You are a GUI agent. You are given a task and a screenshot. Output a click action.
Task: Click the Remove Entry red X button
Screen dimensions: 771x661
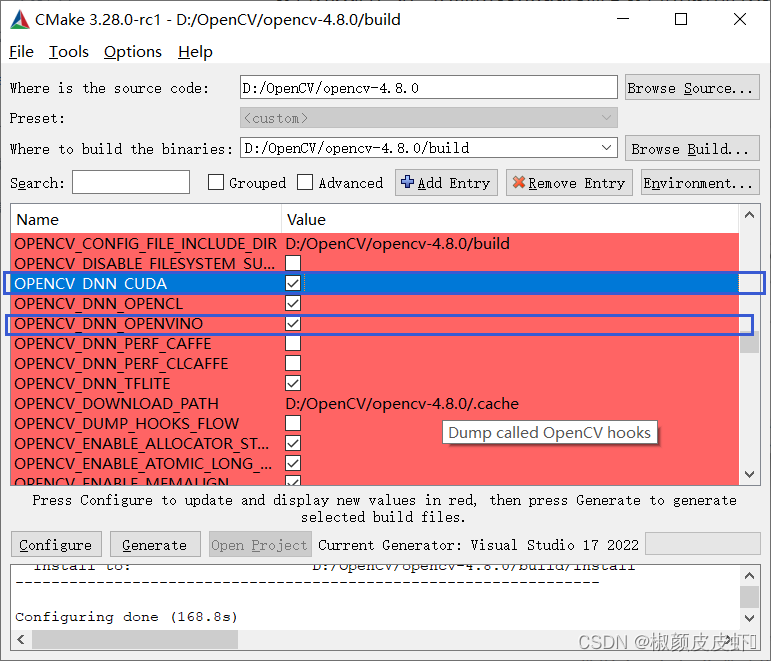[x=569, y=183]
